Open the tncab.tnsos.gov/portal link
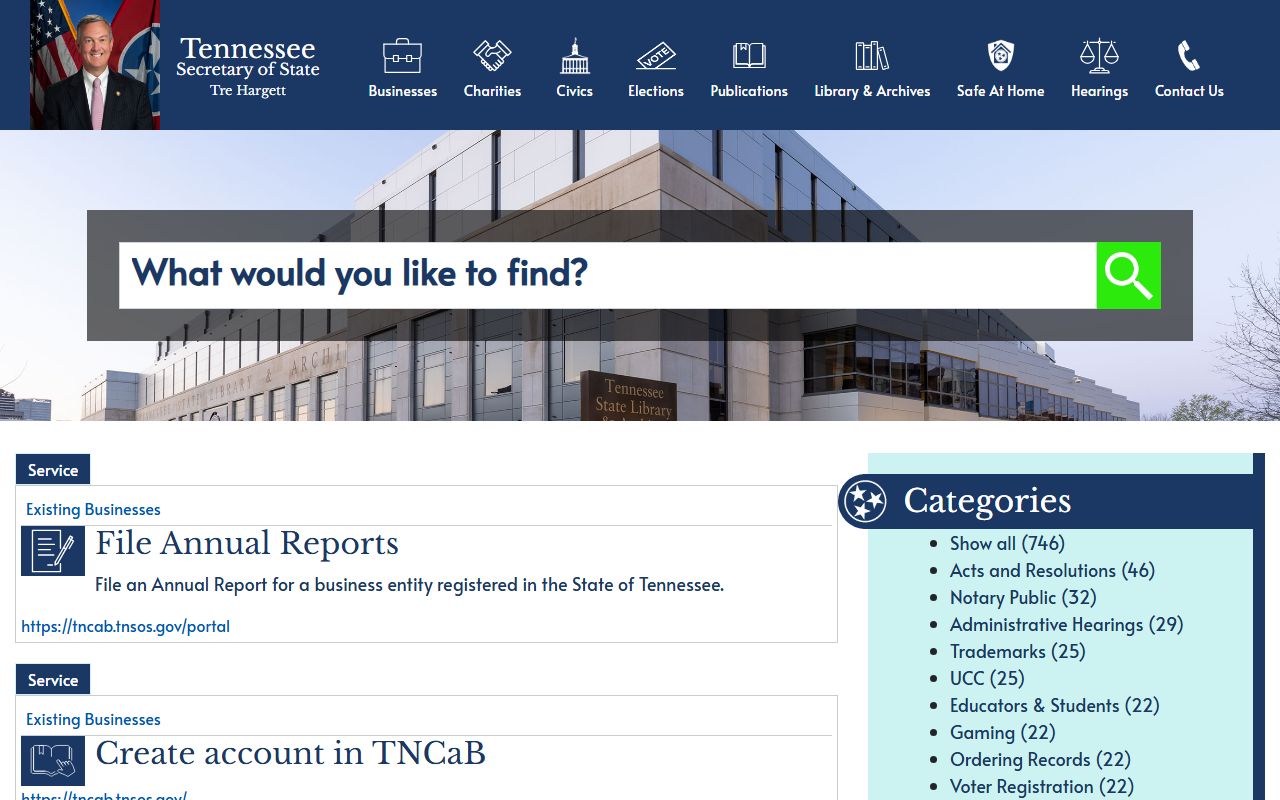Screen dimensions: 1280x800 click(x=125, y=626)
